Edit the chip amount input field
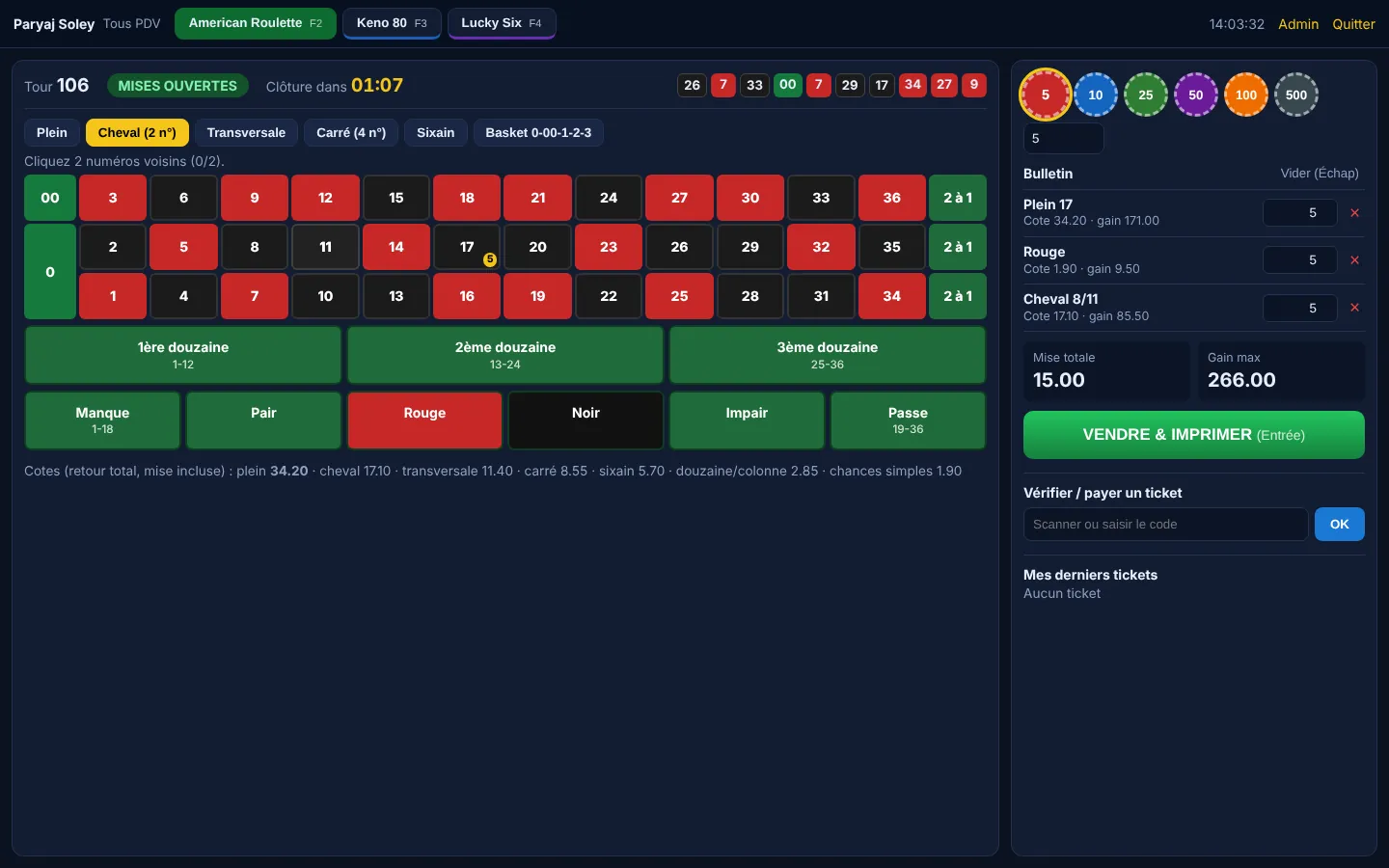1389x868 pixels. point(1063,139)
